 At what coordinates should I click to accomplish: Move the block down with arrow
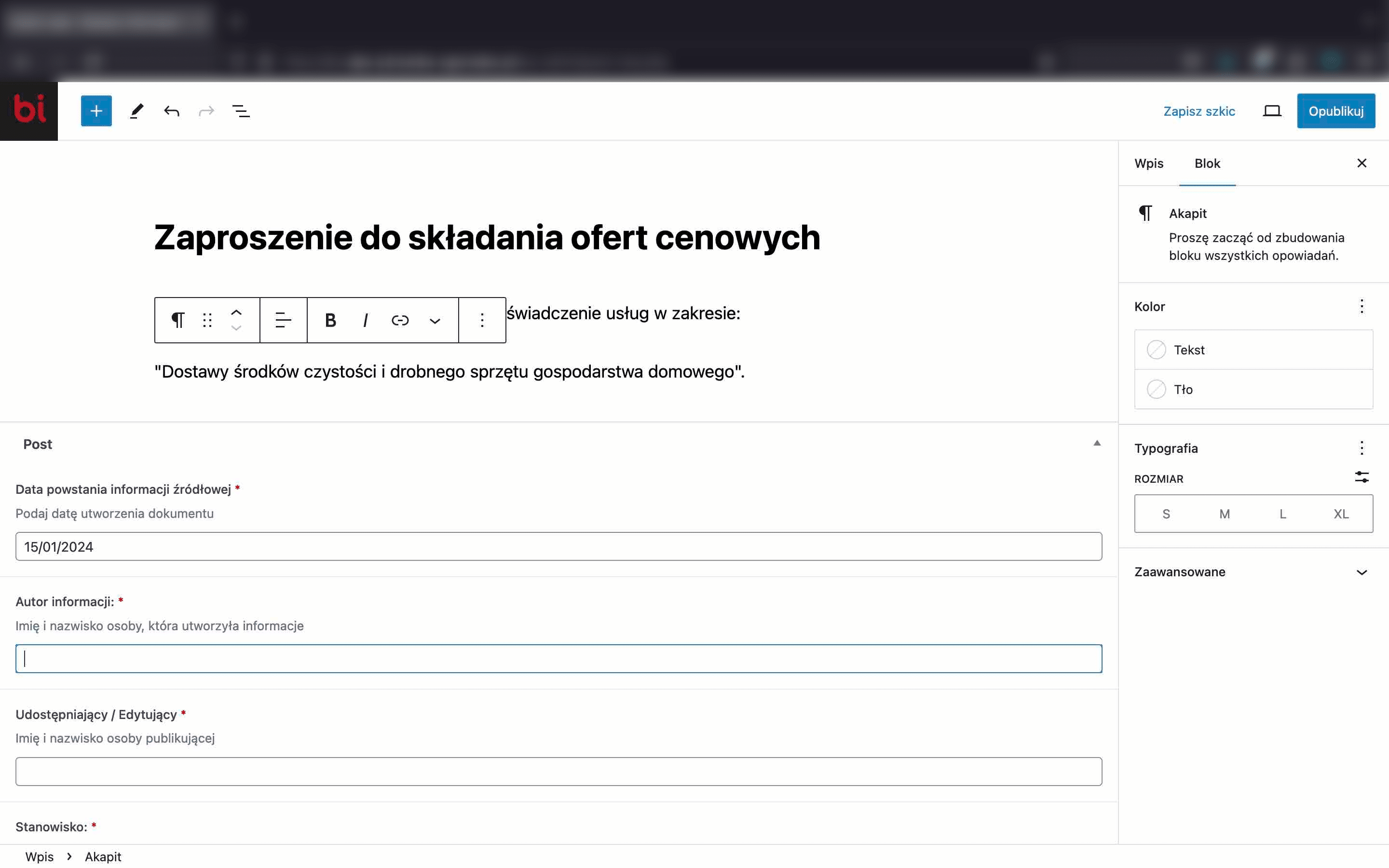236,328
